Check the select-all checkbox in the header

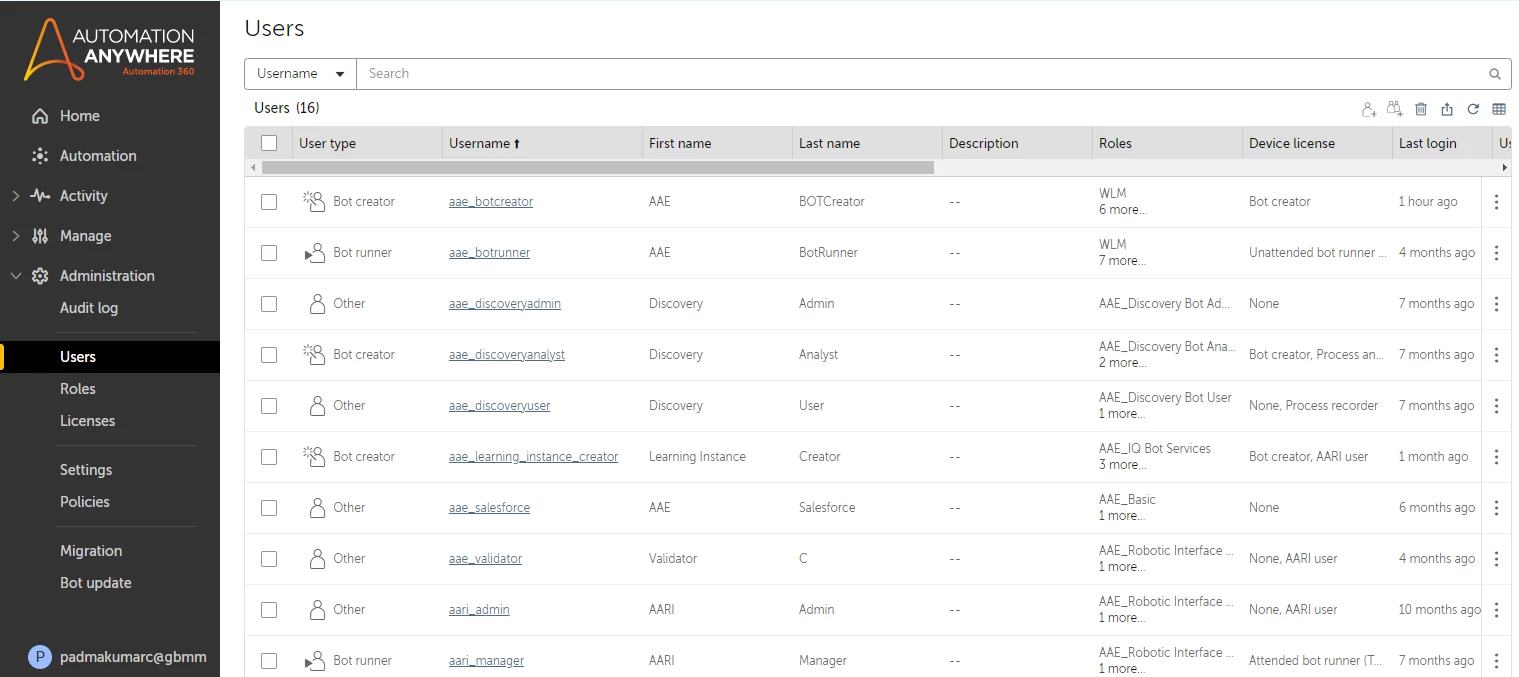268,142
